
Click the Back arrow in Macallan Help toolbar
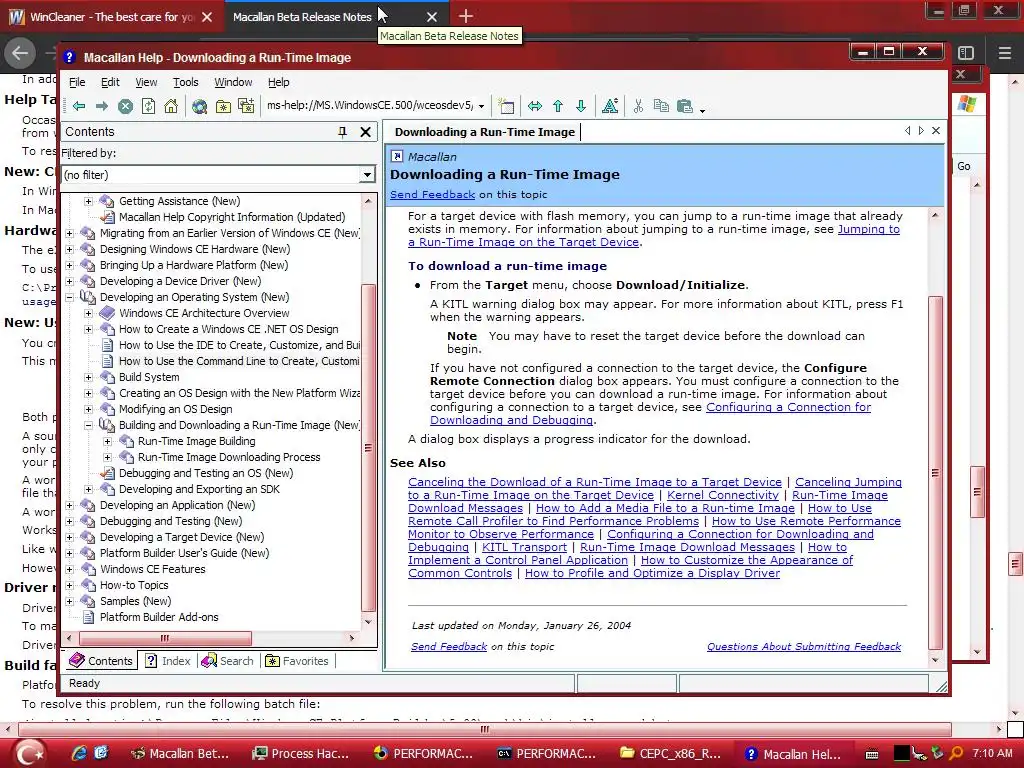click(79, 106)
